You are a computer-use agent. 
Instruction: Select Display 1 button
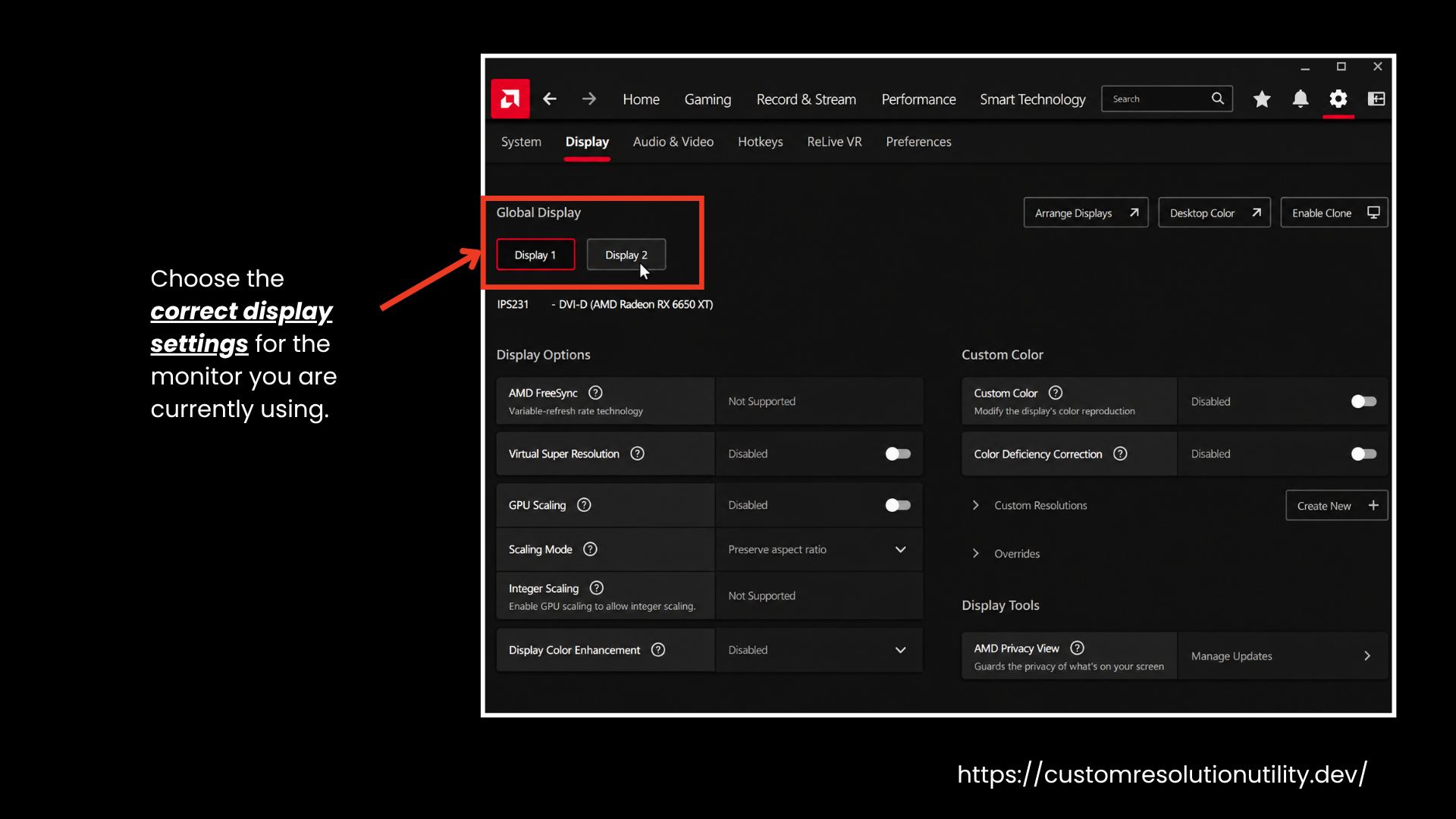[x=535, y=255]
